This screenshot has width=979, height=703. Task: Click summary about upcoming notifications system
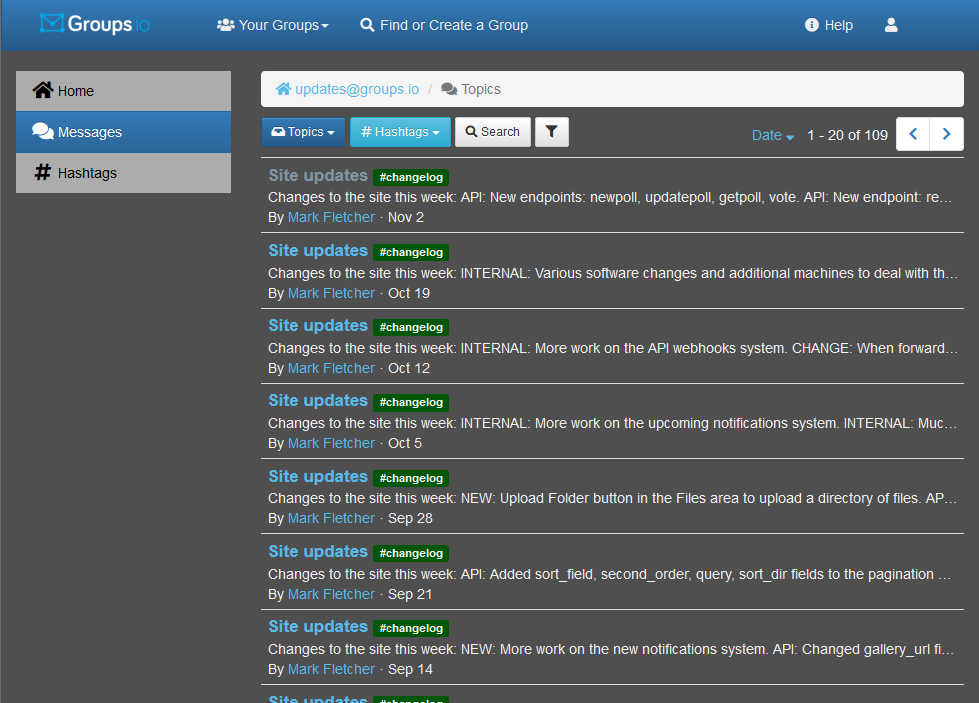(612, 423)
